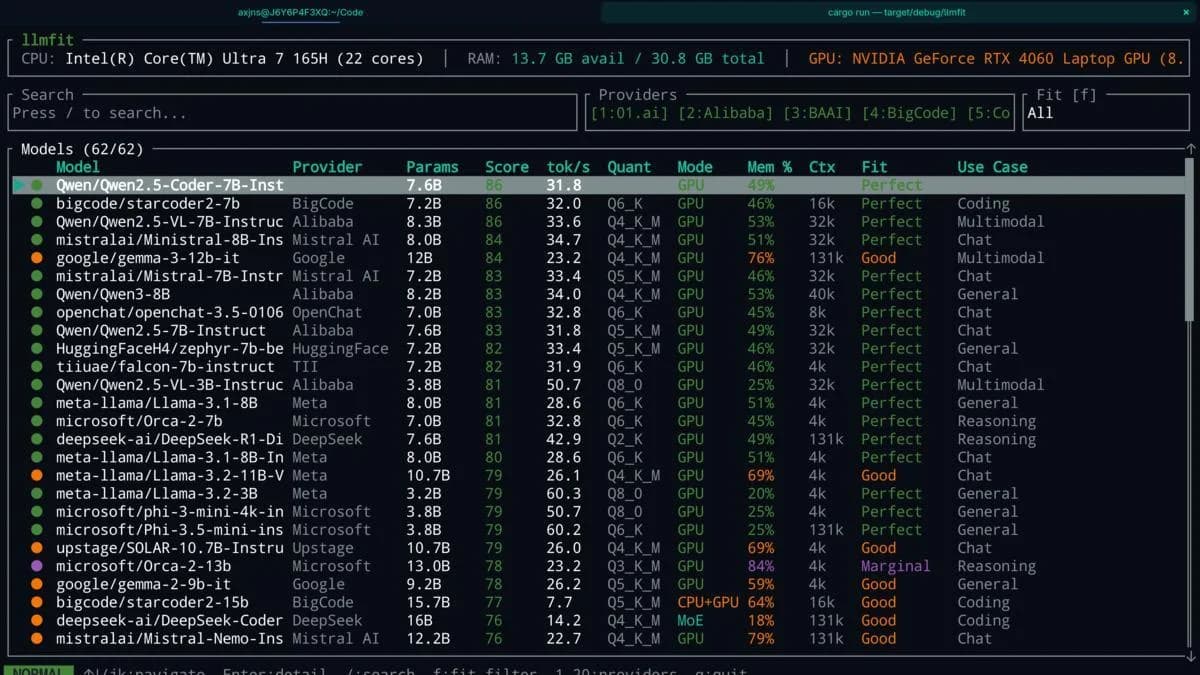Image resolution: width=1200 pixels, height=675 pixels.
Task: Click the green dot next to Qwen/Qwen3-8B
Action: (x=37, y=295)
